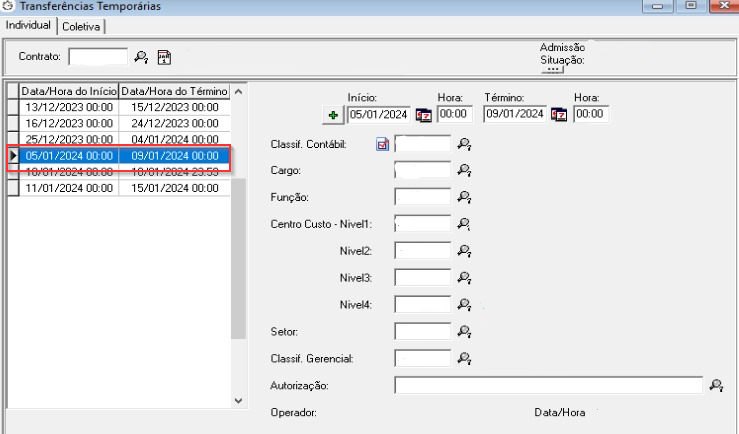Click the Data/Hora do Início column header
This screenshot has height=434, width=739.
point(70,91)
